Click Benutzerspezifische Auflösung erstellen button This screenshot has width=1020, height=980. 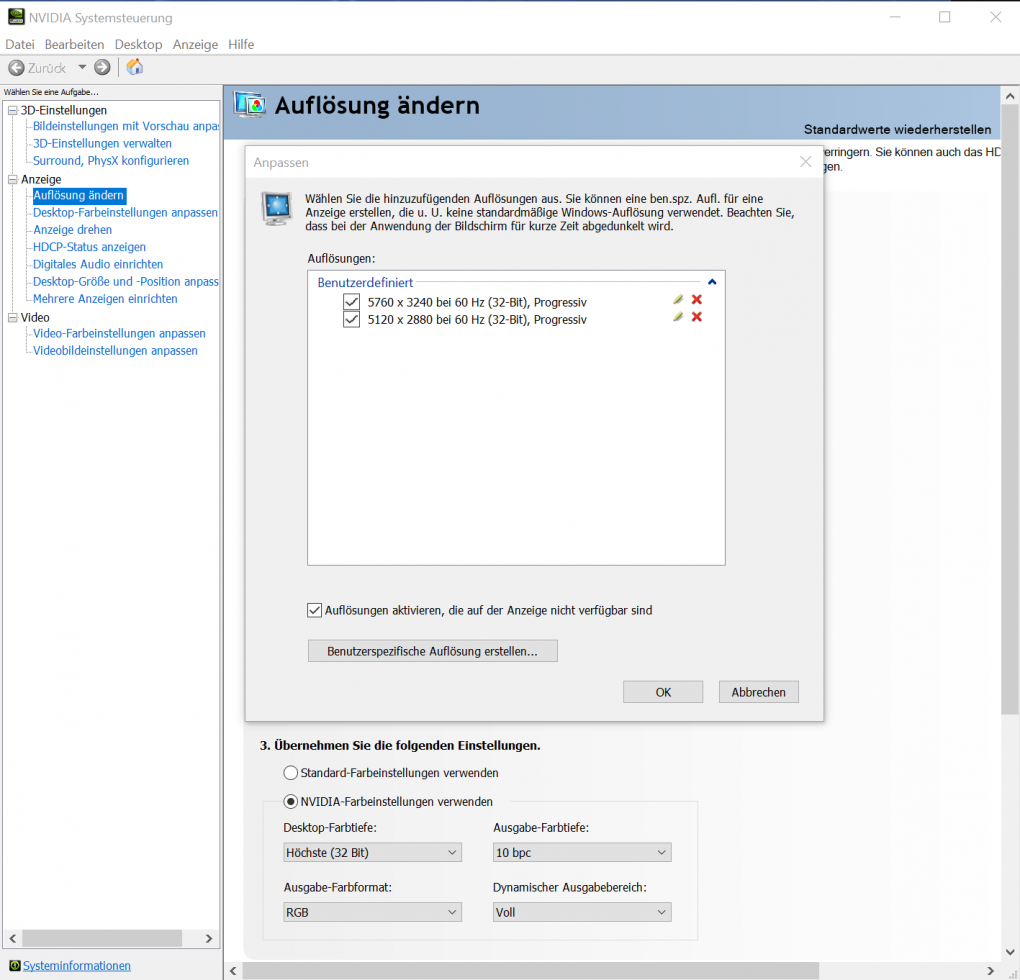coord(433,651)
